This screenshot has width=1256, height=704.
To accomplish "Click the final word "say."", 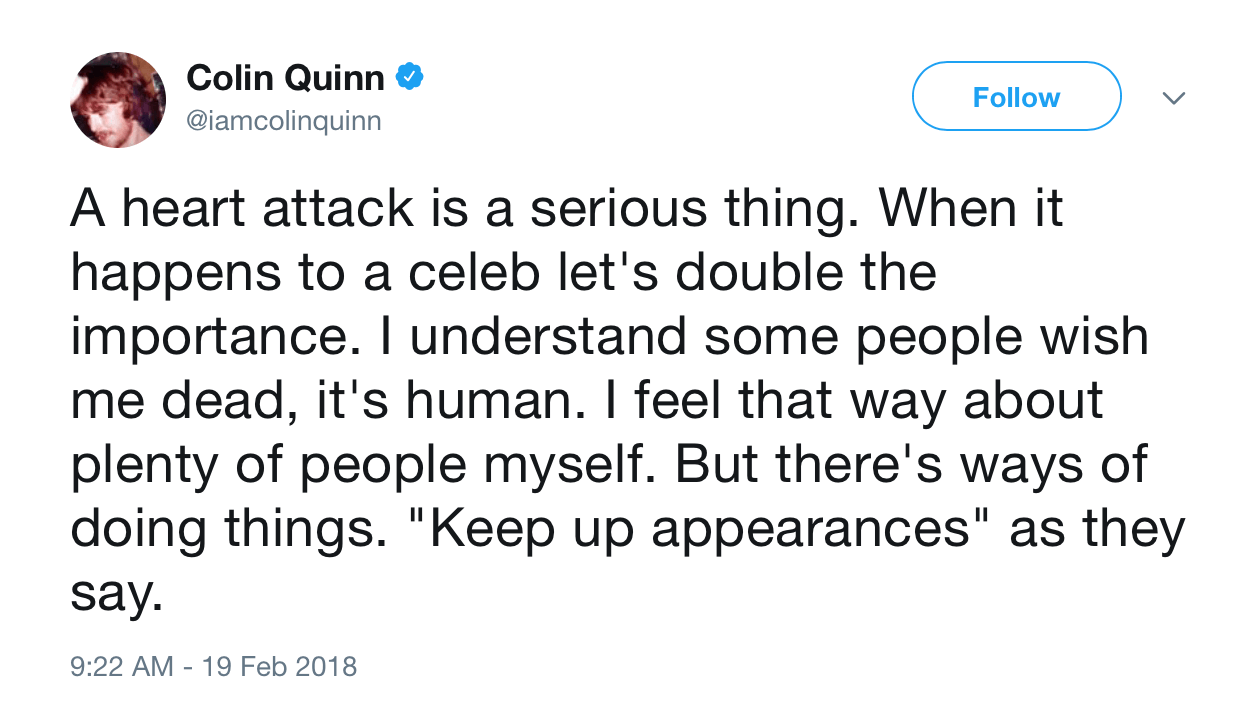I will click(115, 595).
